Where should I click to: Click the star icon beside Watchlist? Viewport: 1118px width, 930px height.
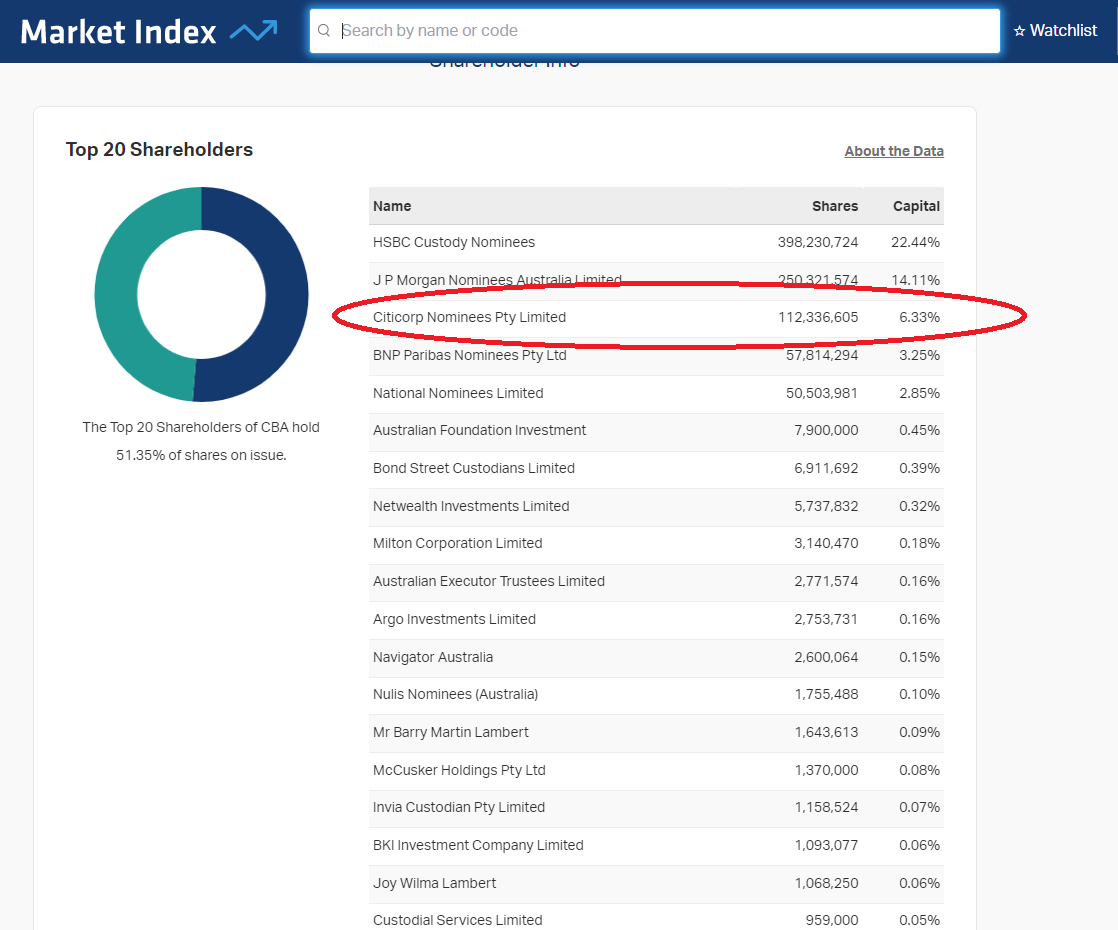(1020, 31)
